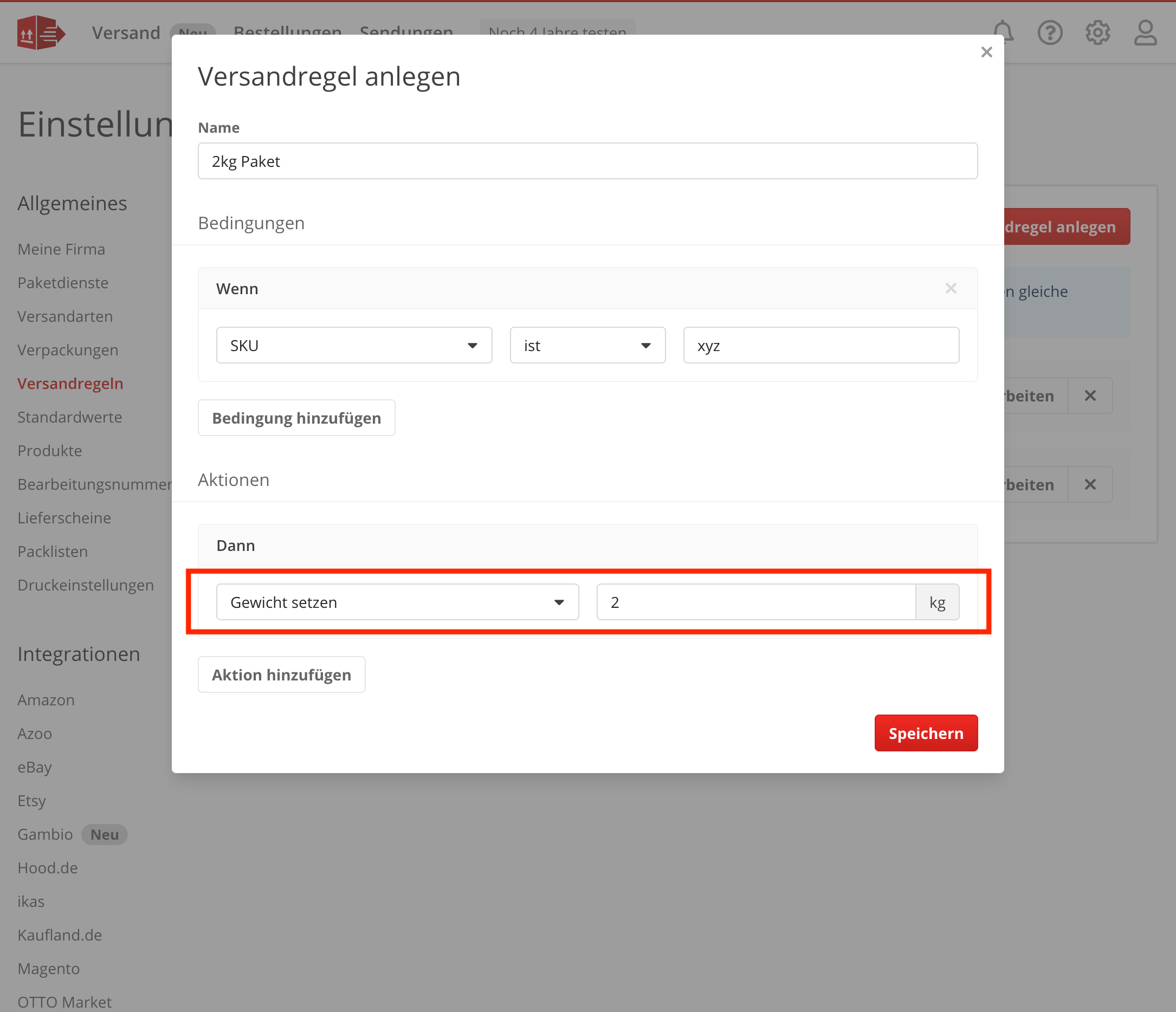Open the SKU condition dropdown
Screen dimensions: 1176x1012
pos(354,345)
